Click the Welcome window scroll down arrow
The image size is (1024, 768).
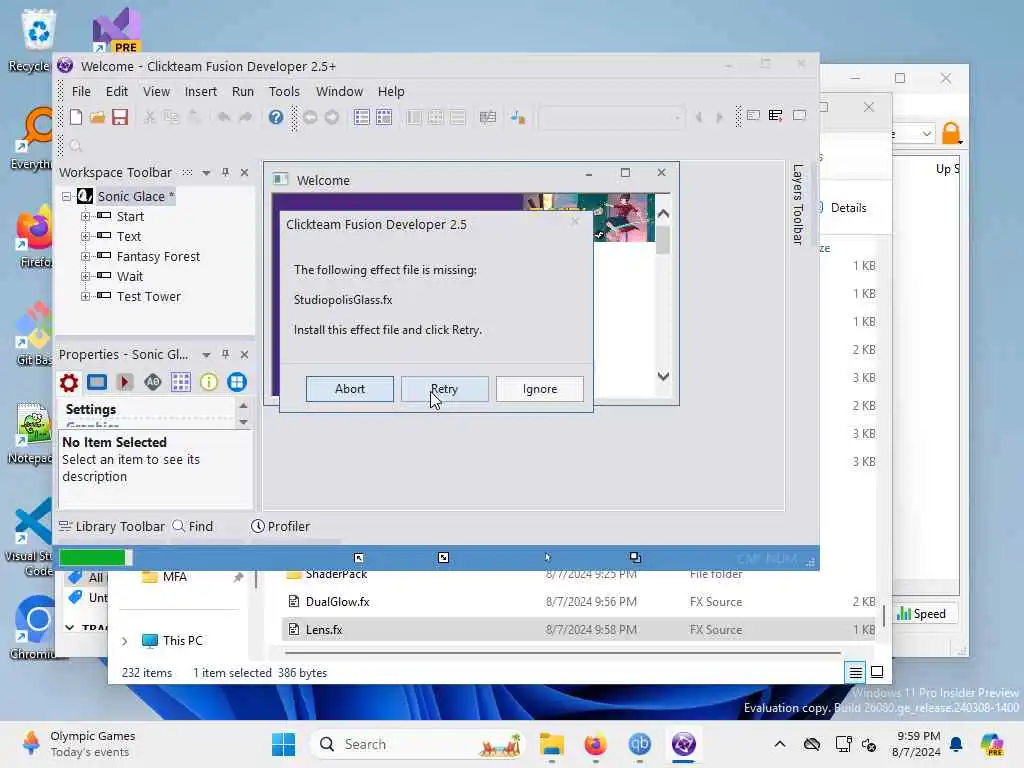pos(663,376)
